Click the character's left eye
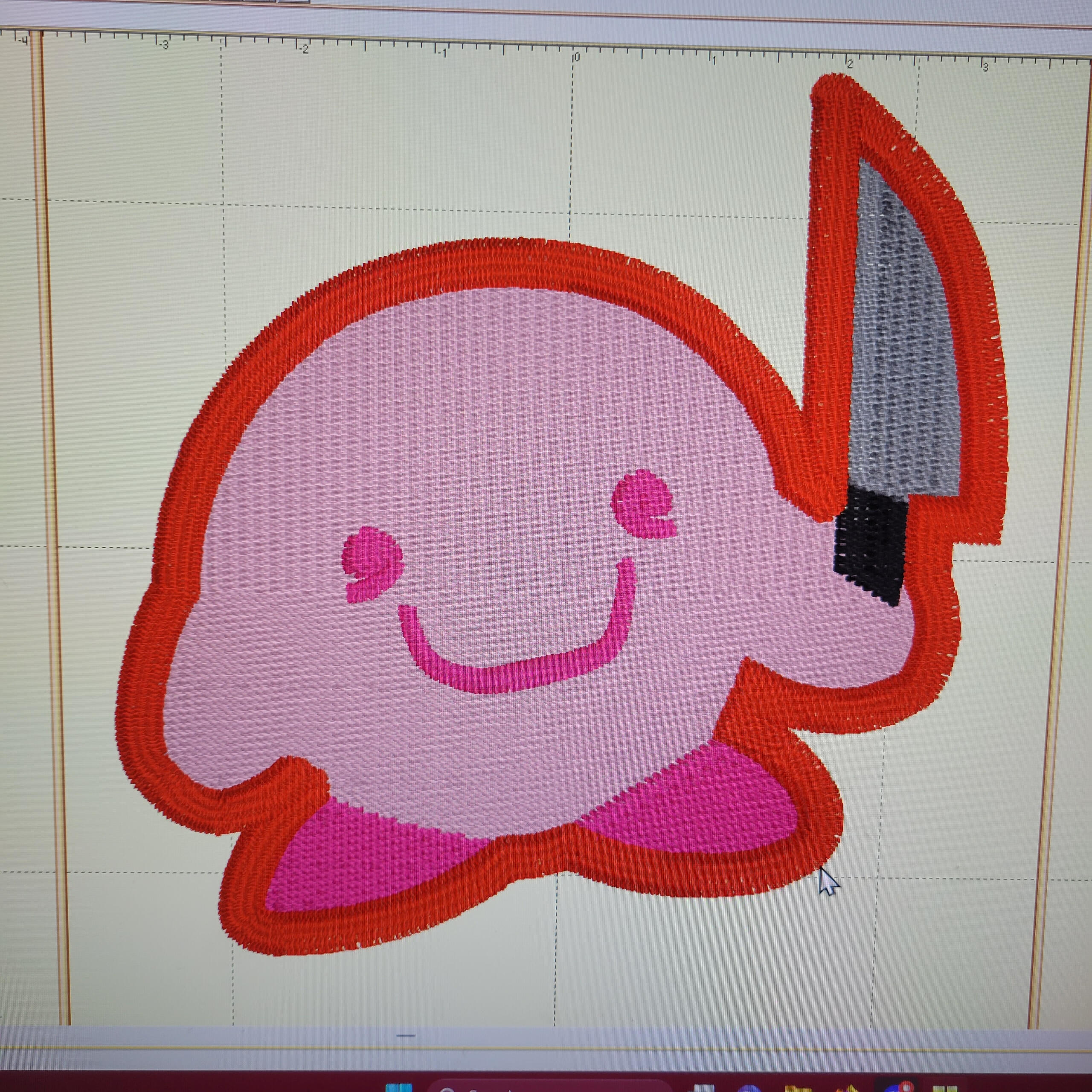Screen dimensions: 1092x1092 (372, 560)
